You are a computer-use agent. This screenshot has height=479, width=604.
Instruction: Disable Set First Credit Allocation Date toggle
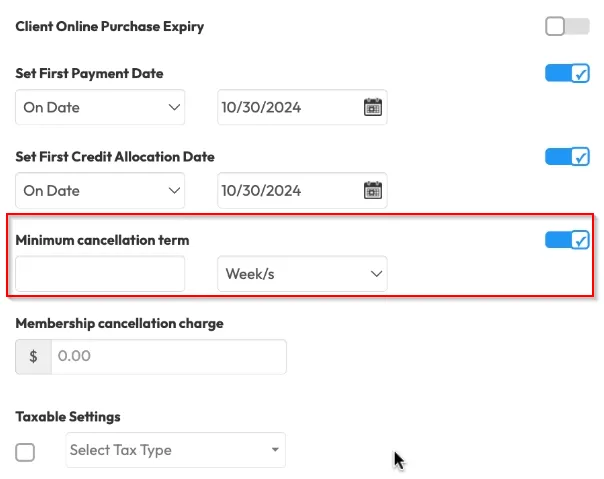click(567, 156)
